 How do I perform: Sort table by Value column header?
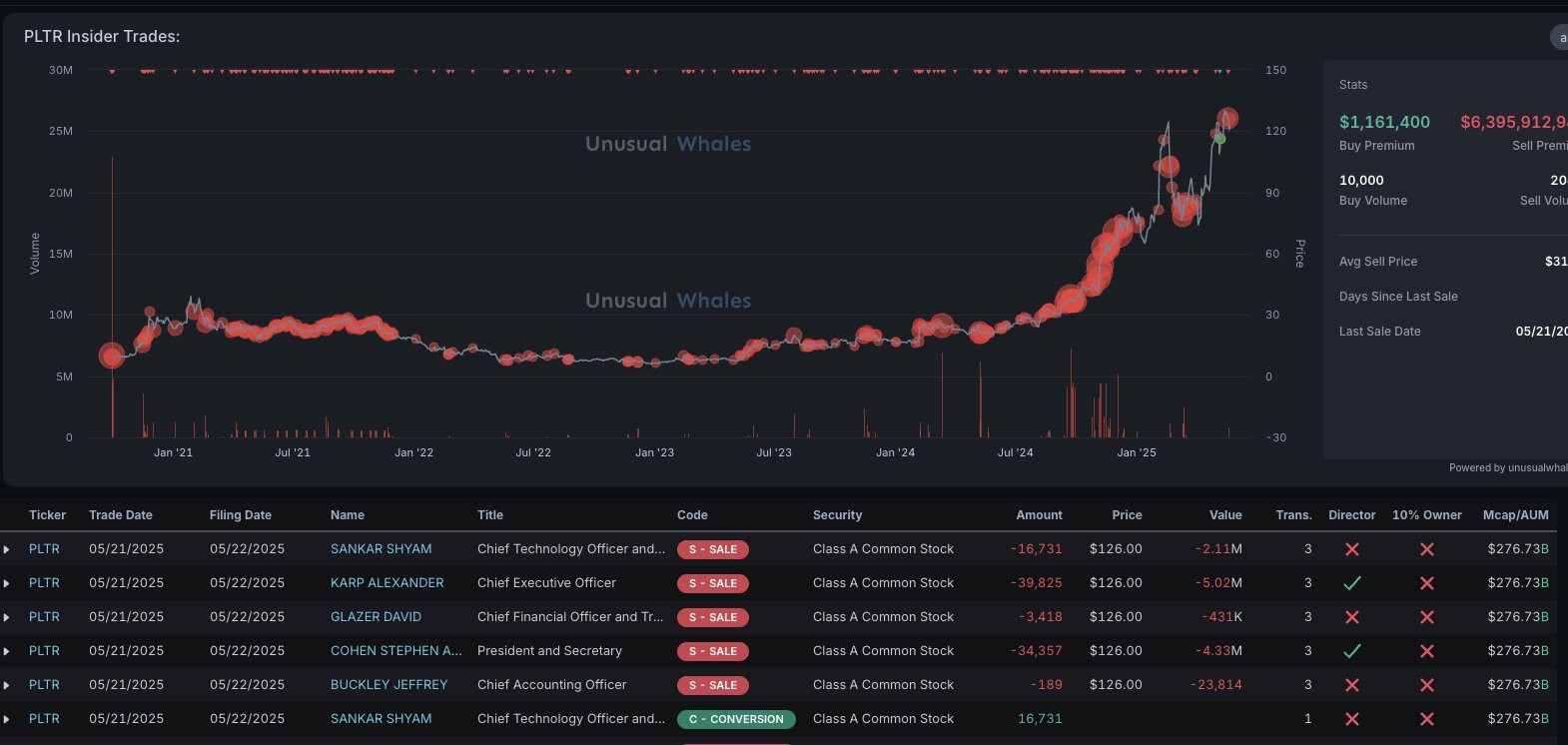click(x=1225, y=515)
